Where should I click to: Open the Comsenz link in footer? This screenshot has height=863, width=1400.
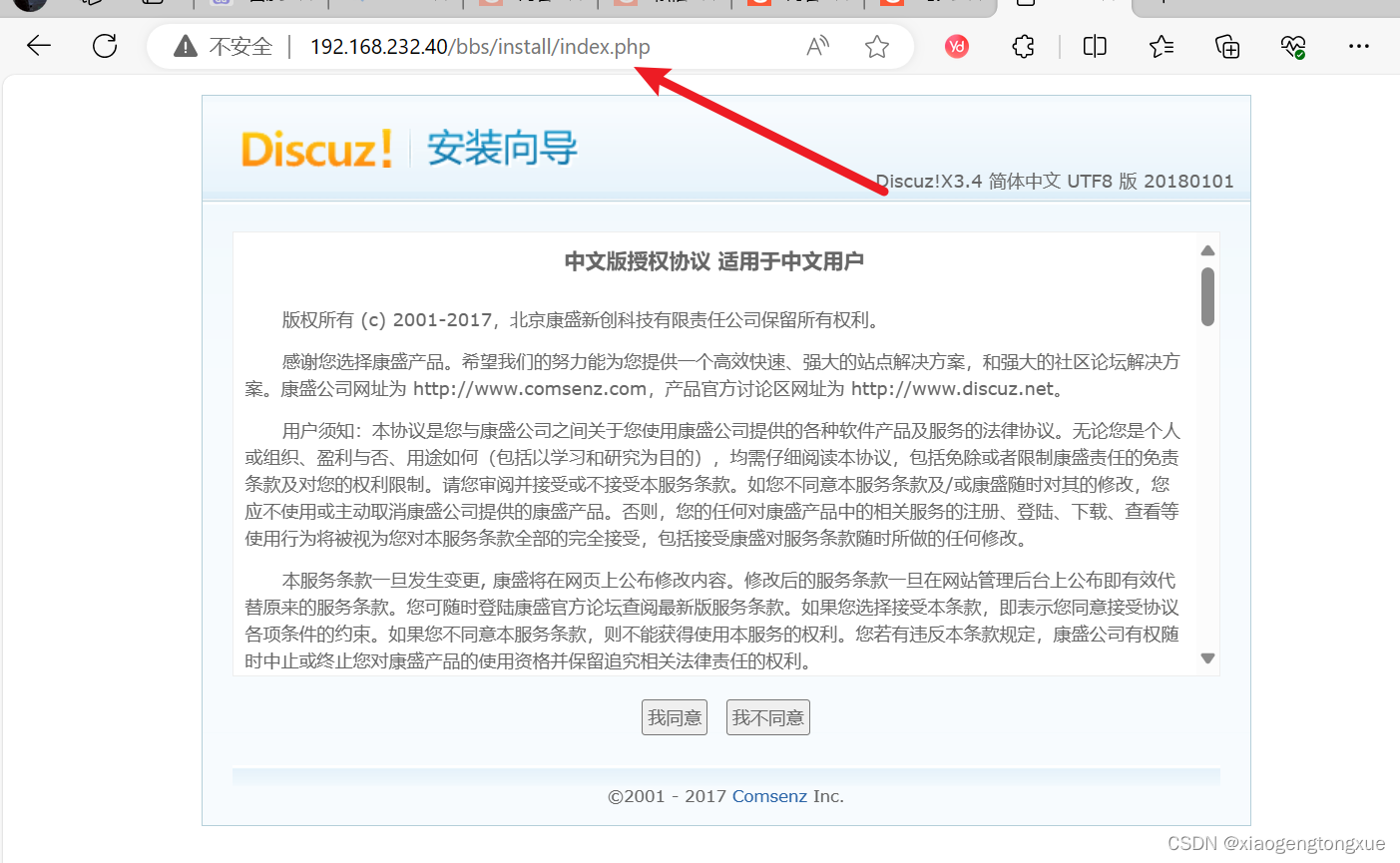tap(769, 796)
